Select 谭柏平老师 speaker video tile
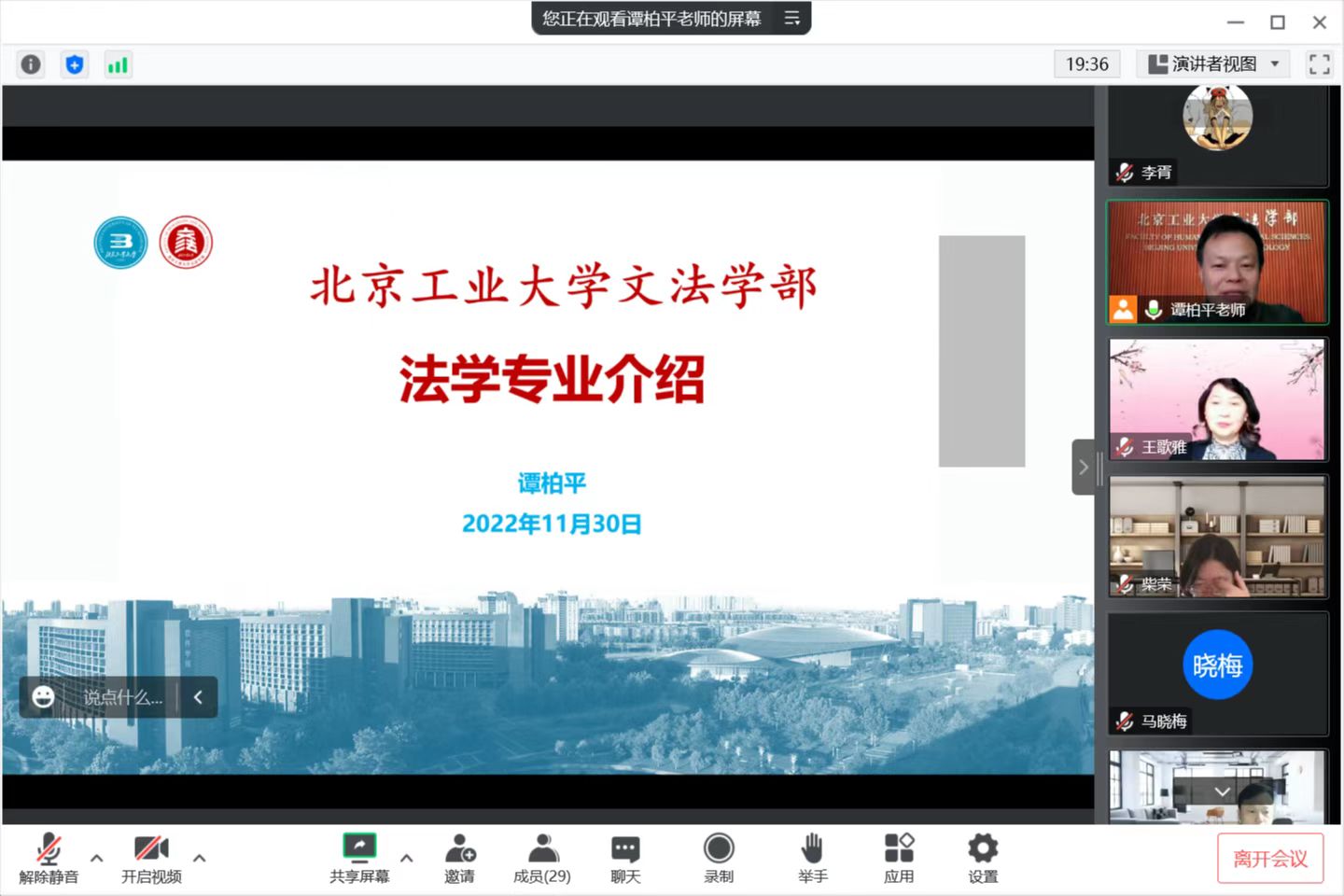The height and width of the screenshot is (896, 1344). pos(1217,262)
